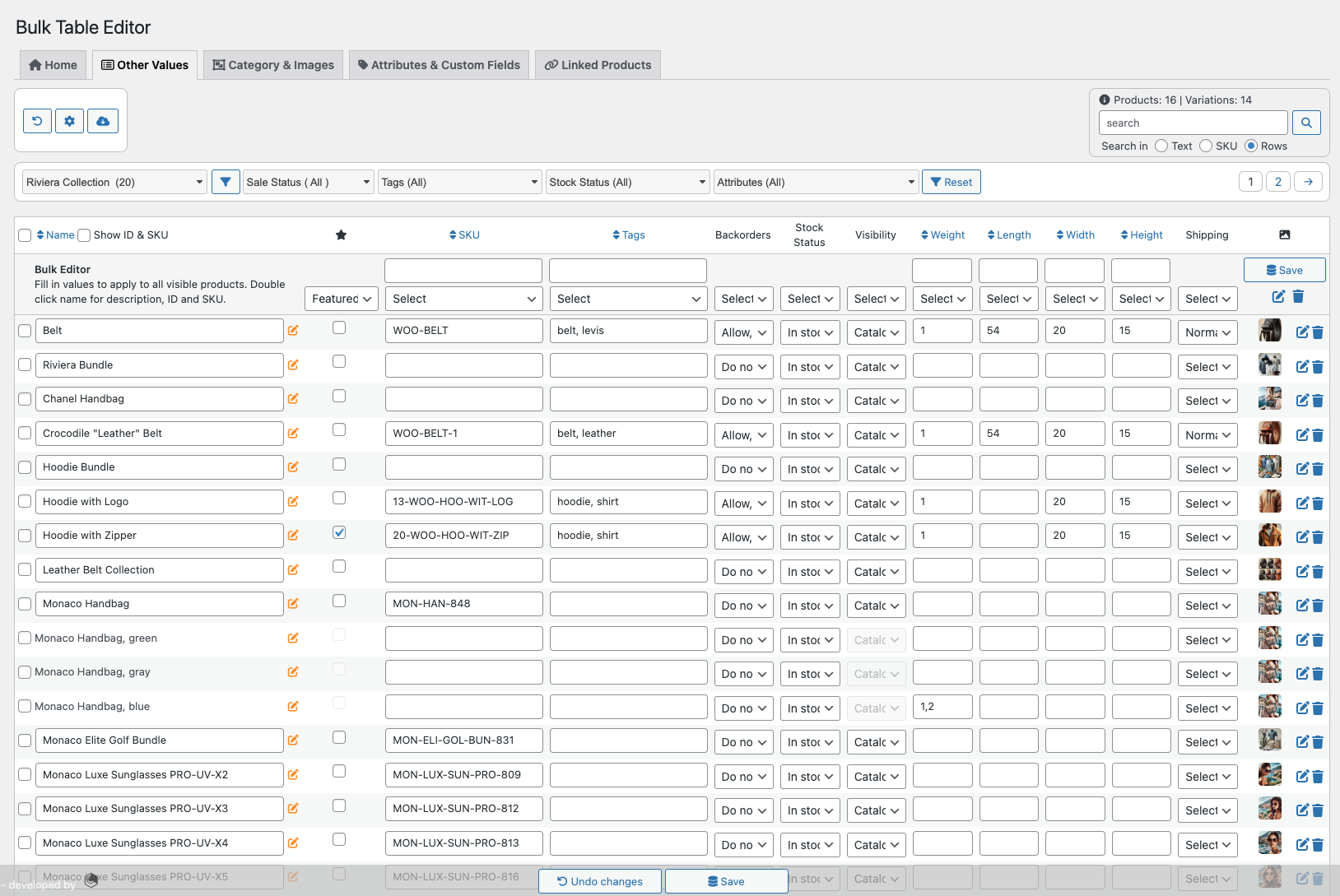Click the Reset filters button

pyautogui.click(x=951, y=181)
